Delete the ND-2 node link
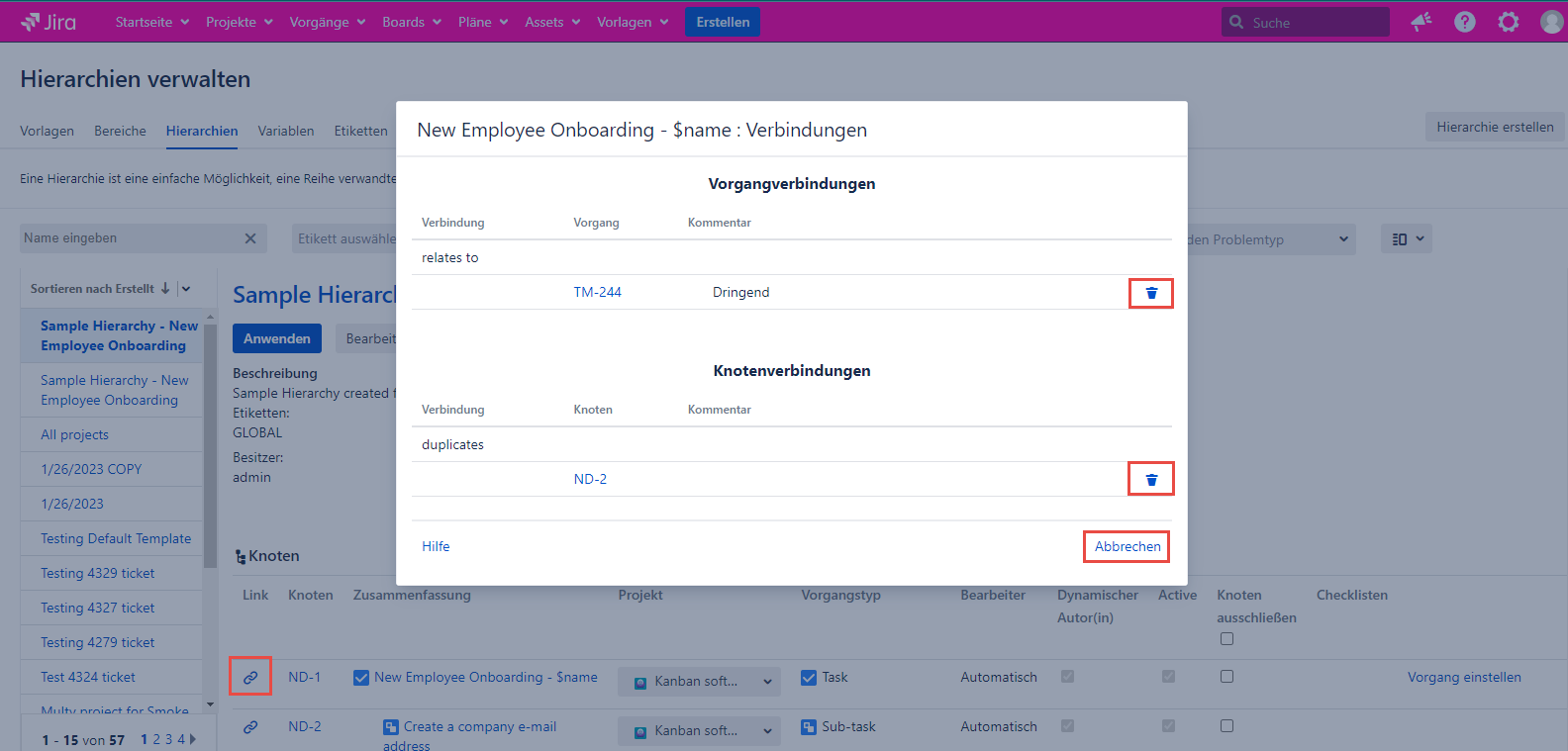 click(x=1150, y=480)
